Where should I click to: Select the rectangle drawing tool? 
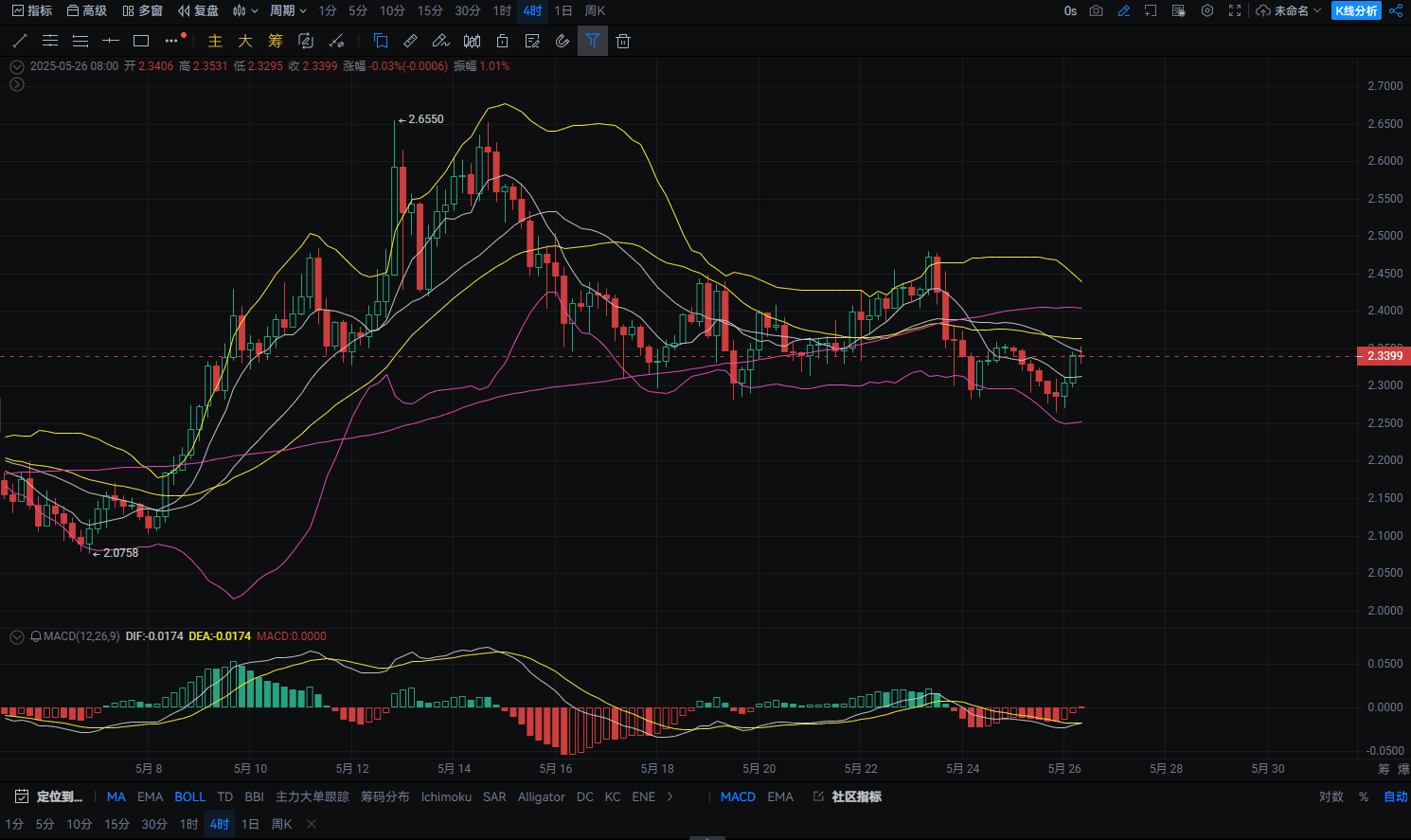pos(141,41)
